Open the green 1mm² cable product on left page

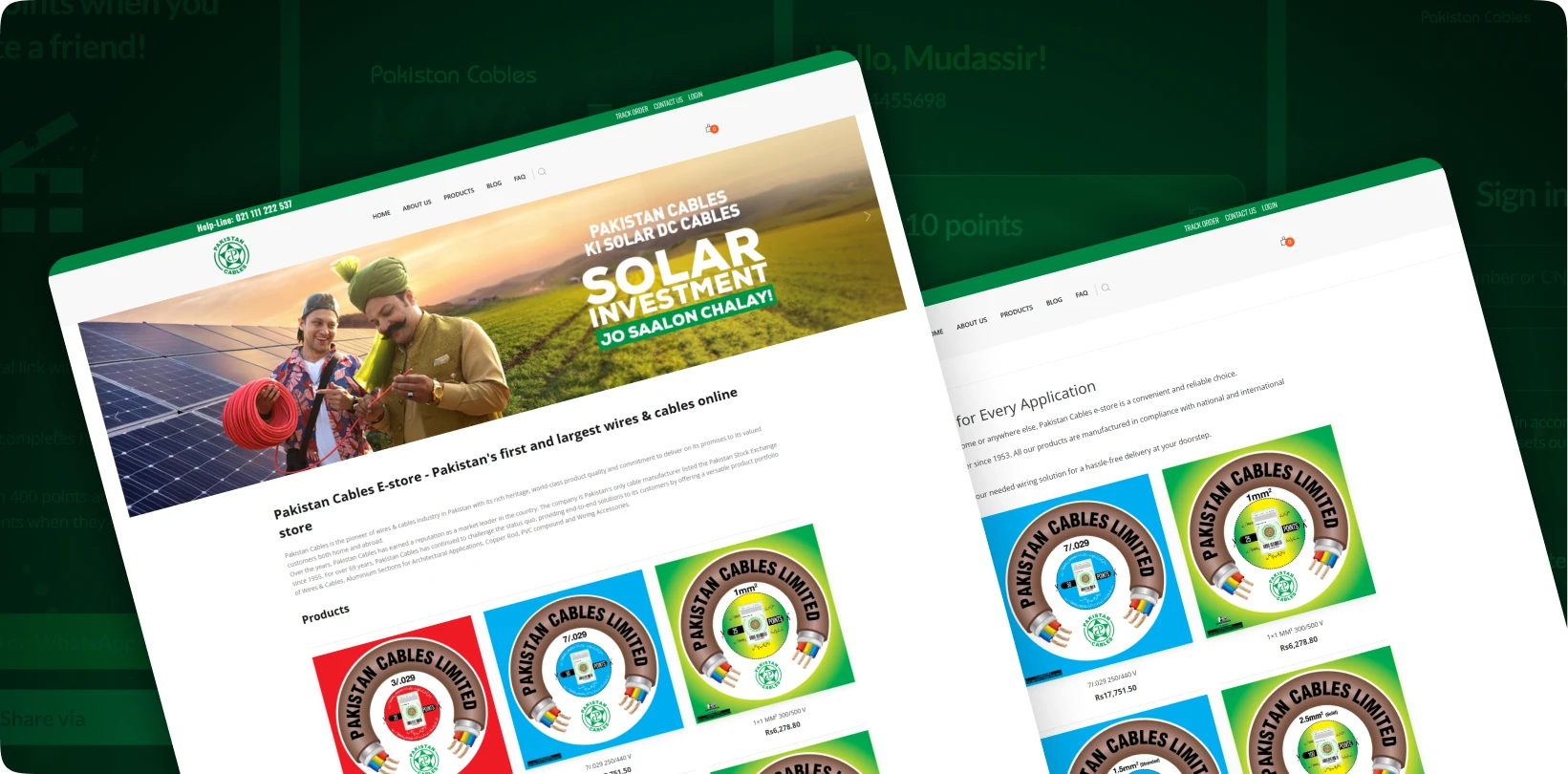click(754, 623)
